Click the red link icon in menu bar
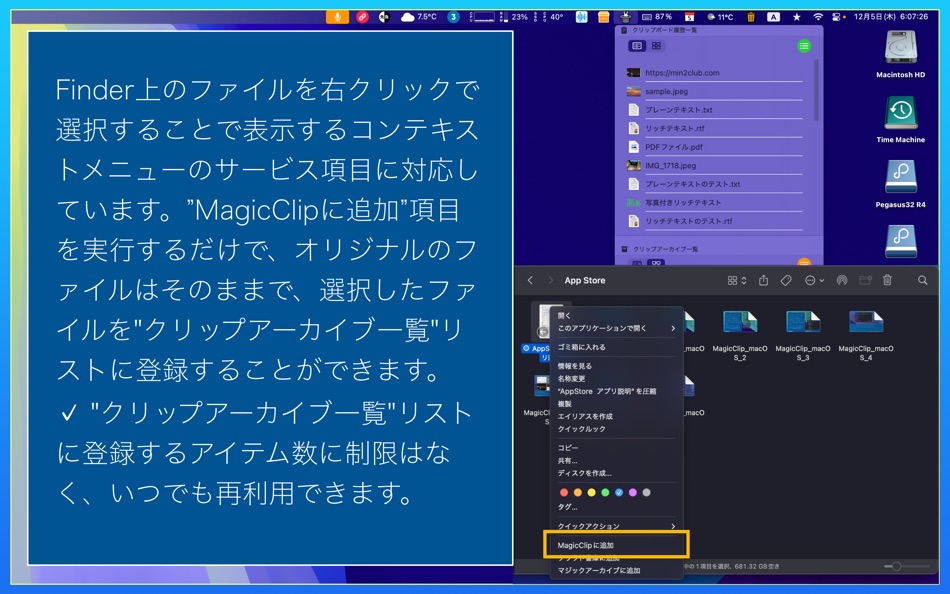Image resolution: width=950 pixels, height=594 pixels. click(x=362, y=17)
